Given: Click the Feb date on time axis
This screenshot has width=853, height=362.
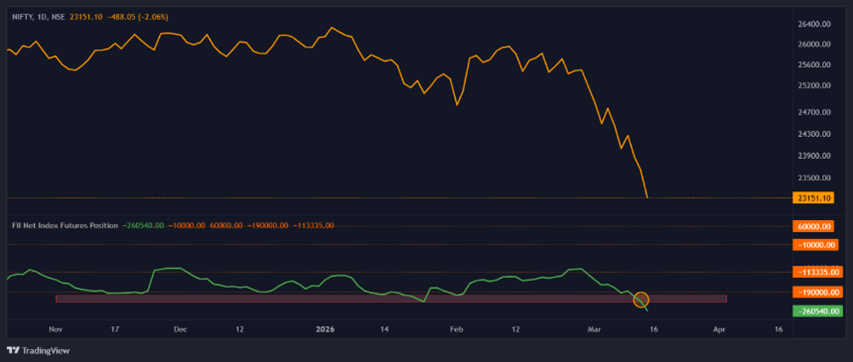Looking at the screenshot, I should (457, 329).
